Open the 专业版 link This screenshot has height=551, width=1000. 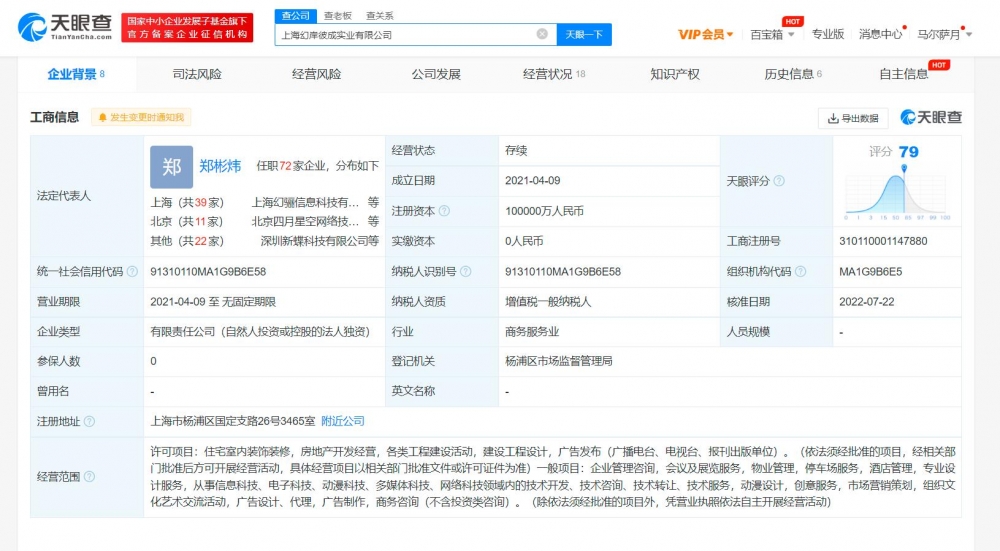click(x=827, y=34)
